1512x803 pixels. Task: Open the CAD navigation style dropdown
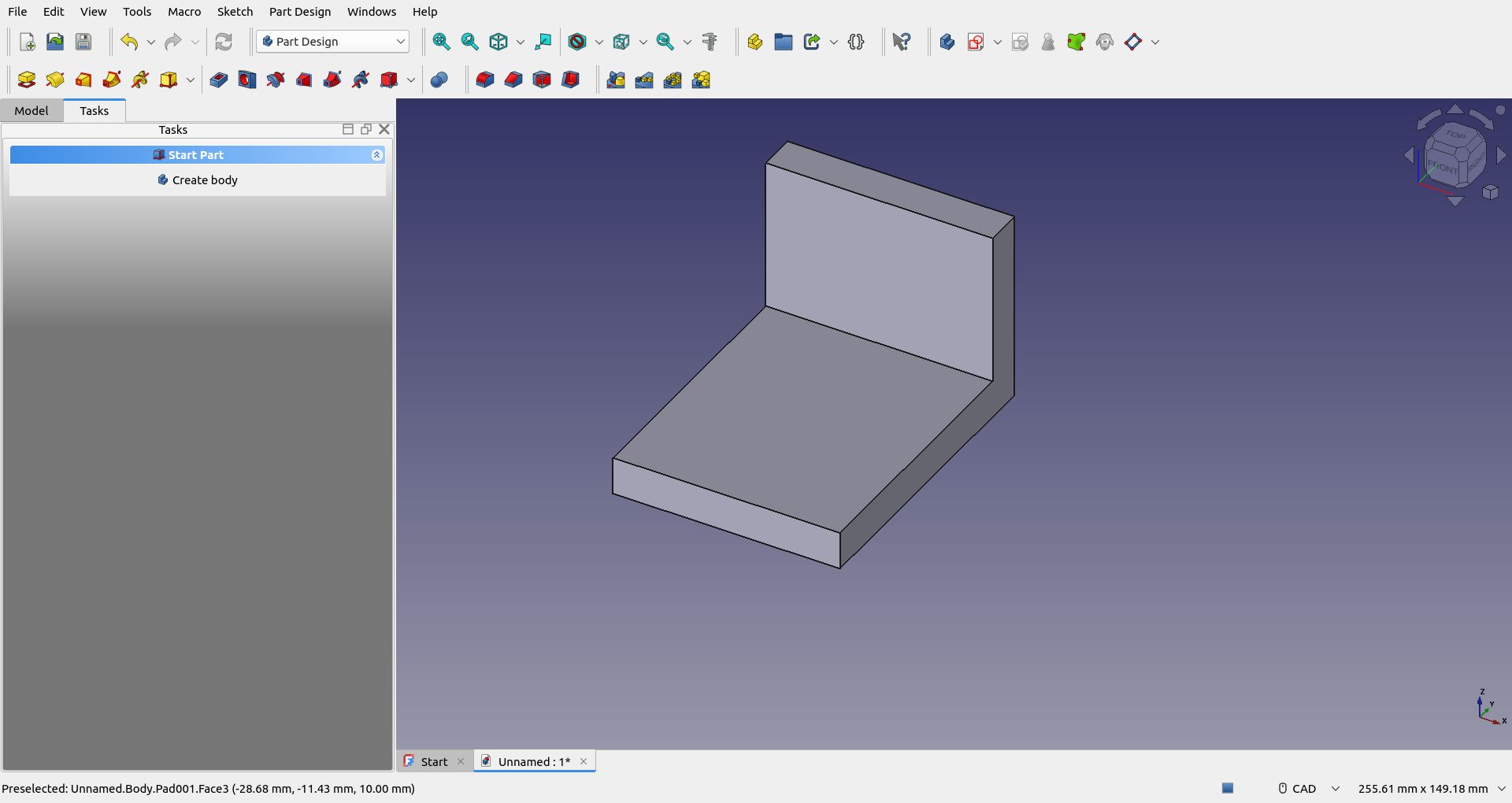[1335, 788]
